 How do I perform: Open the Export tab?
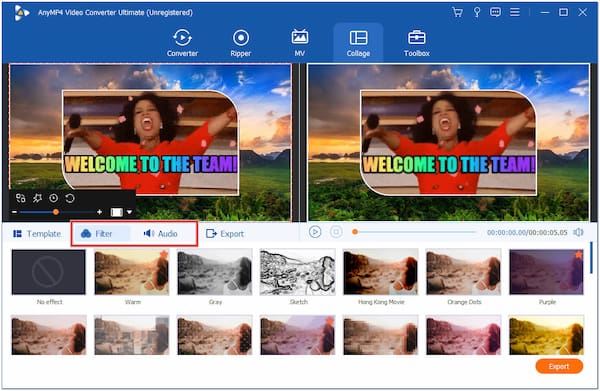225,234
